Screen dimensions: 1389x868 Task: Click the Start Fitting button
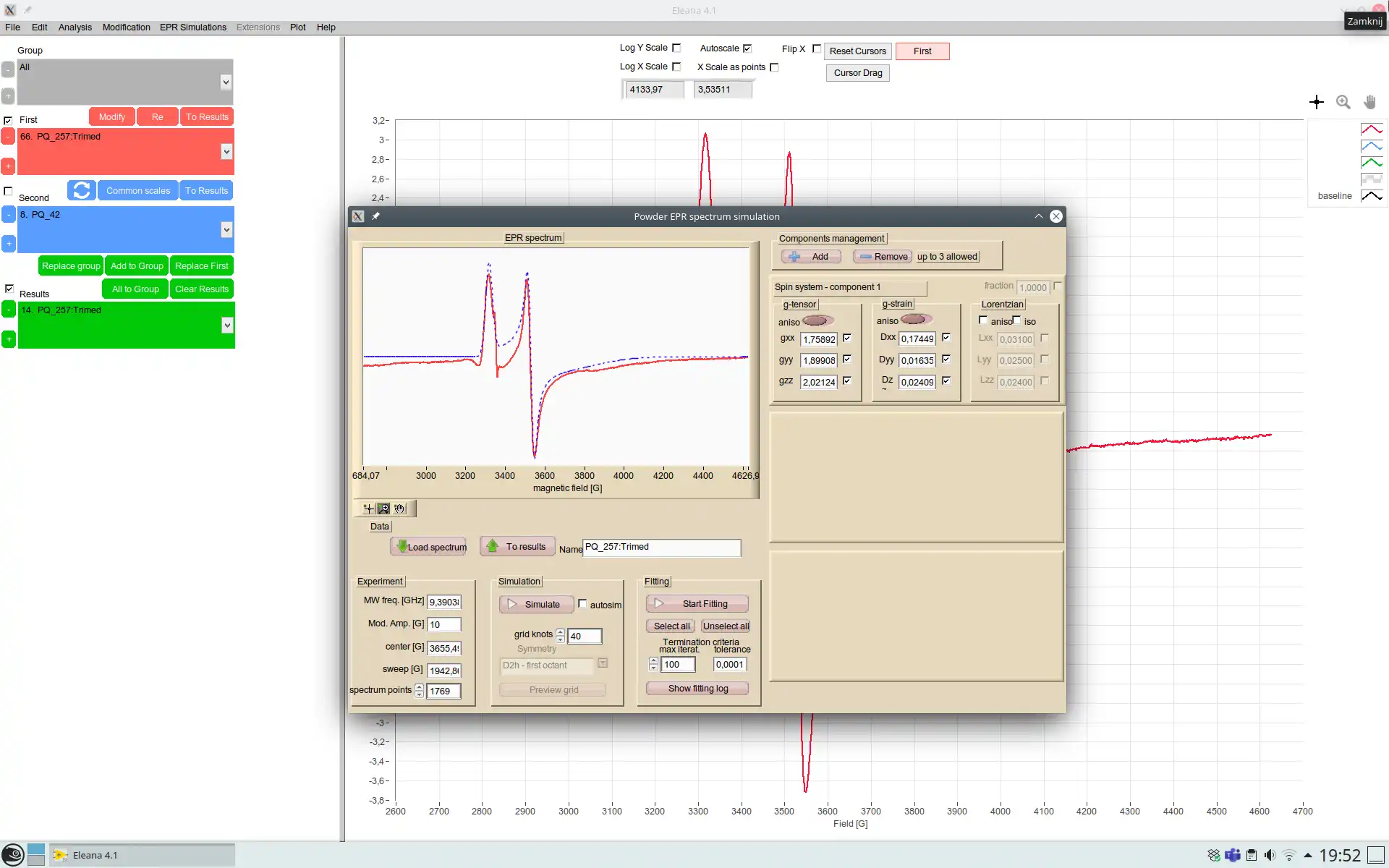point(697,603)
